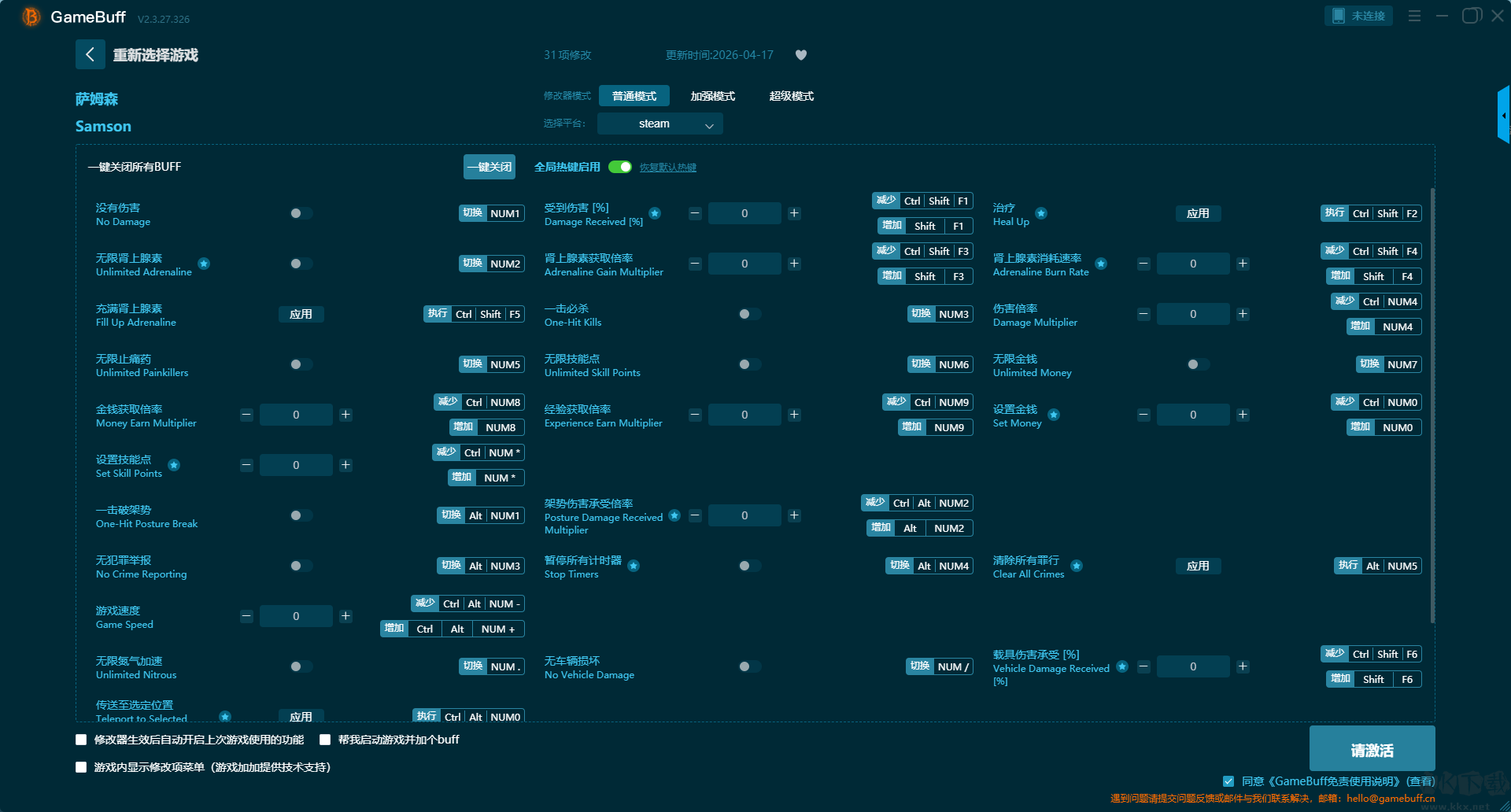Click the star icon beside Heal Up
This screenshot has height=812, width=1511.
pyautogui.click(x=1041, y=213)
